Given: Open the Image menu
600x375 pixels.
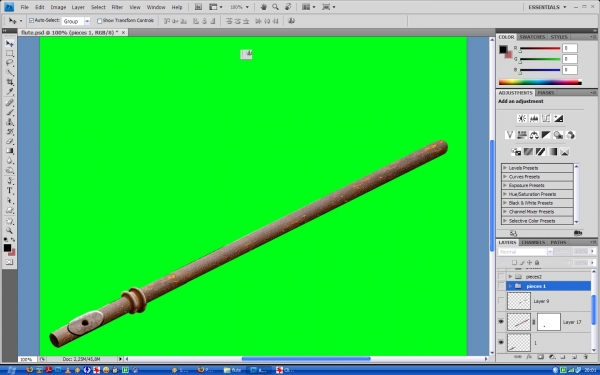Looking at the screenshot, I should [58, 7].
